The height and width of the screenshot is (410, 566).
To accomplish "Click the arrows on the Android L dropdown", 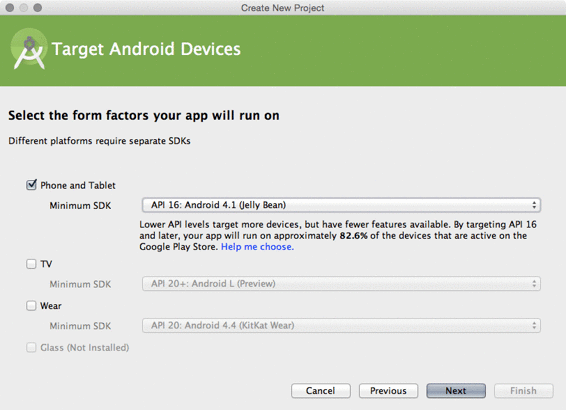I will (x=534, y=284).
